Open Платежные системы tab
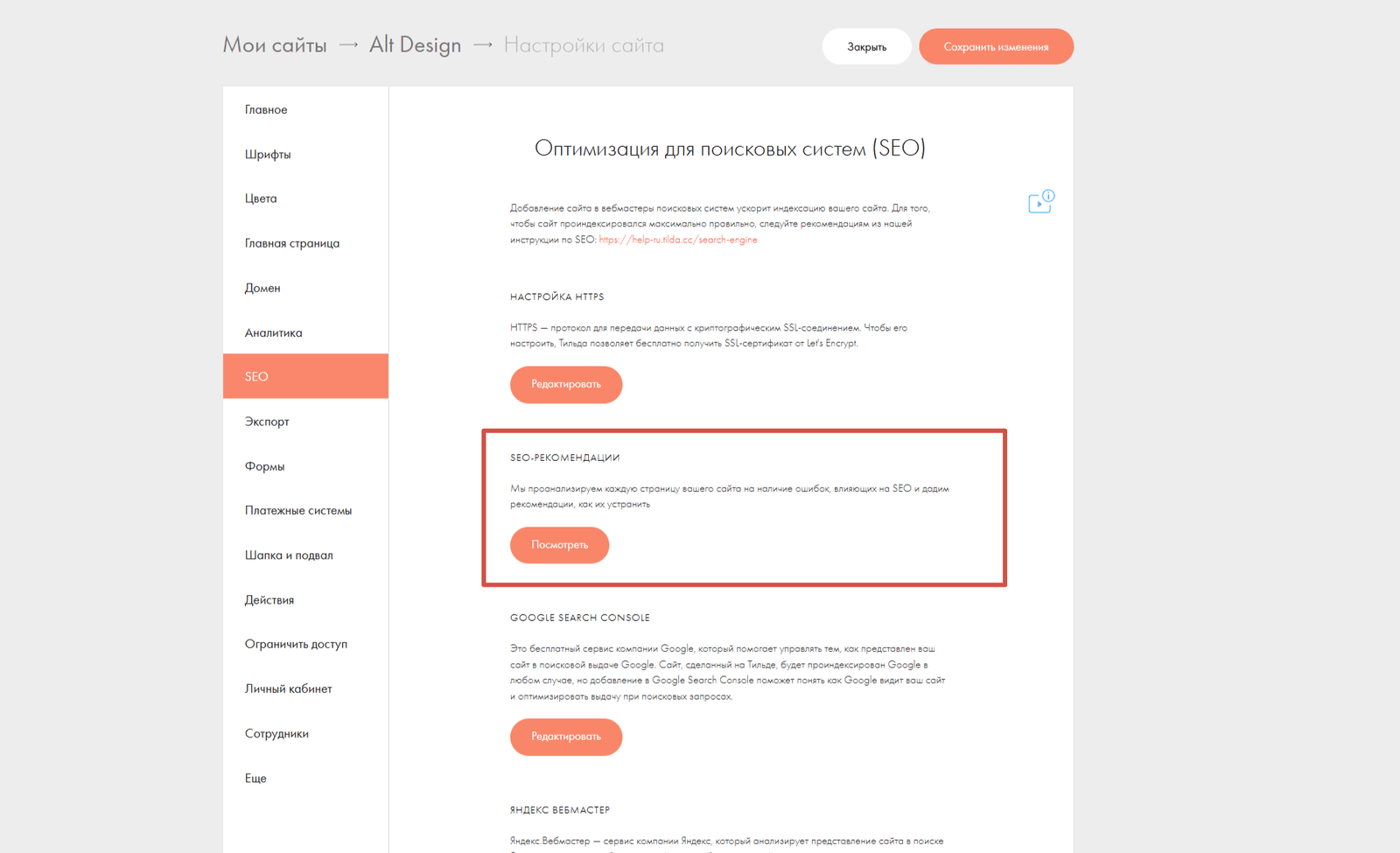This screenshot has width=1400, height=853. 305,510
